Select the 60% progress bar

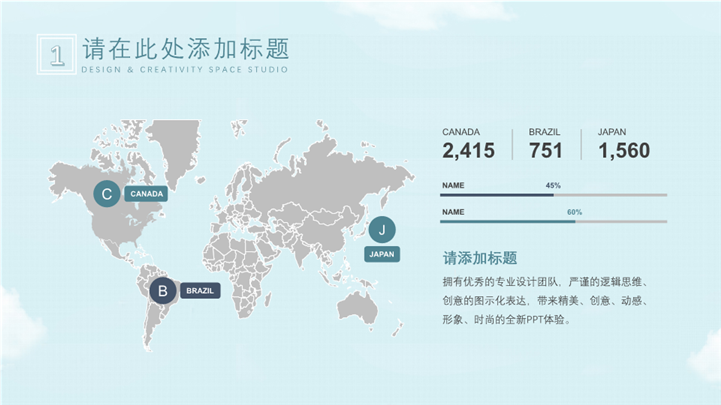click(x=553, y=221)
